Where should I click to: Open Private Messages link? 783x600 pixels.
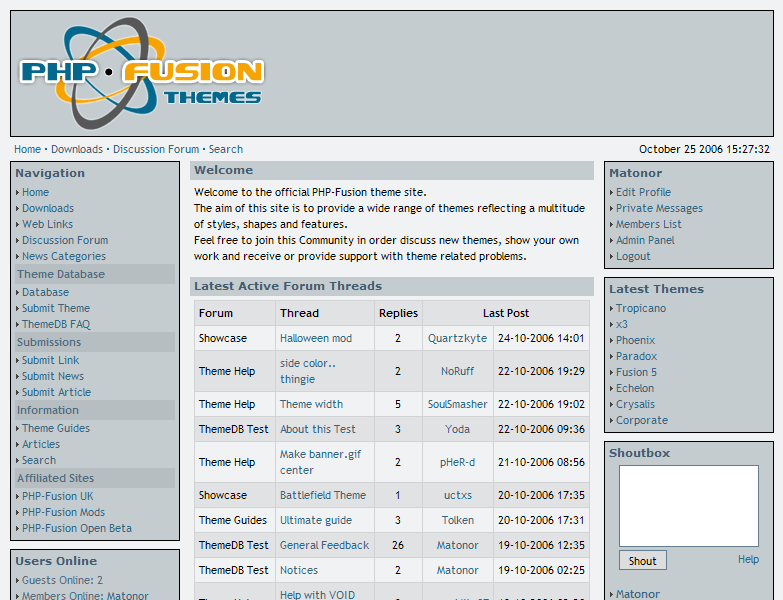pos(659,208)
